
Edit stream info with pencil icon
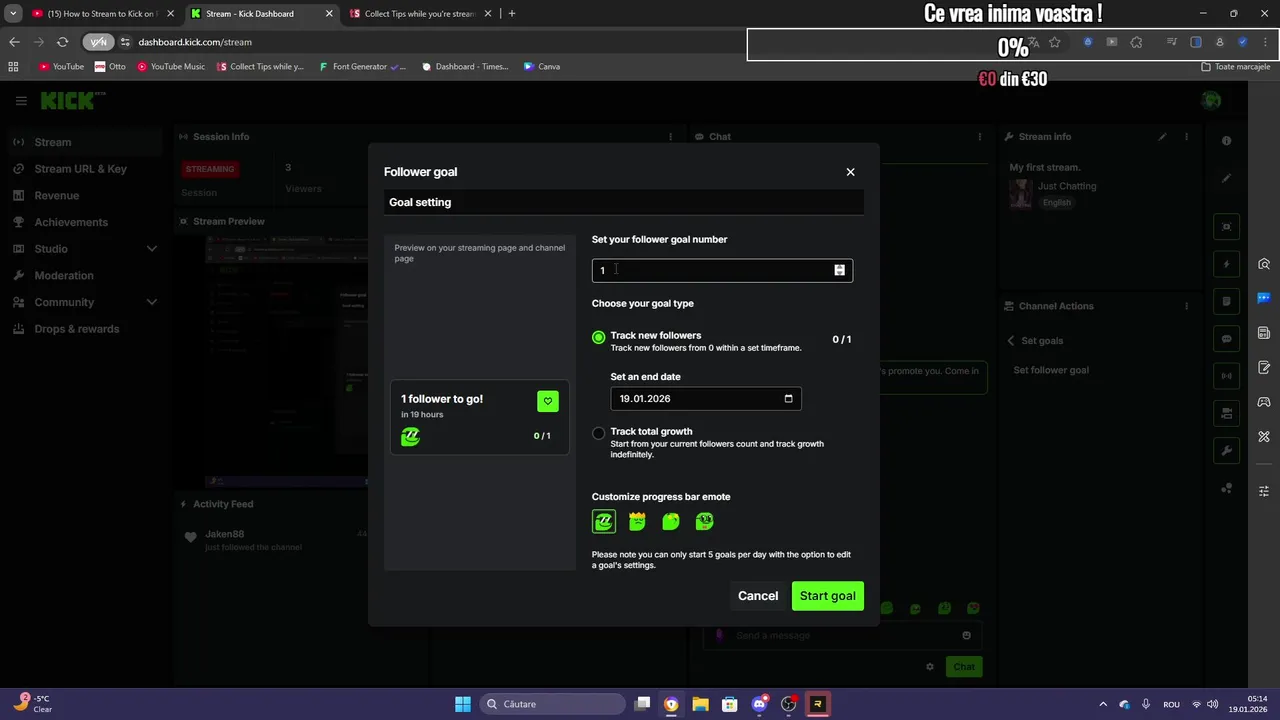tap(1162, 137)
